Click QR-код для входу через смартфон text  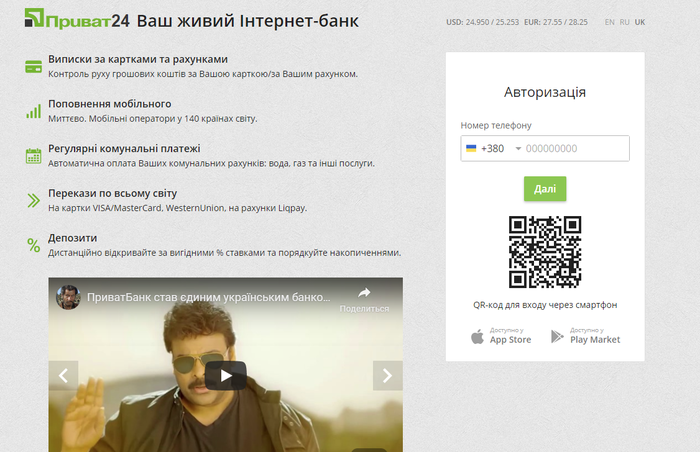(x=545, y=305)
